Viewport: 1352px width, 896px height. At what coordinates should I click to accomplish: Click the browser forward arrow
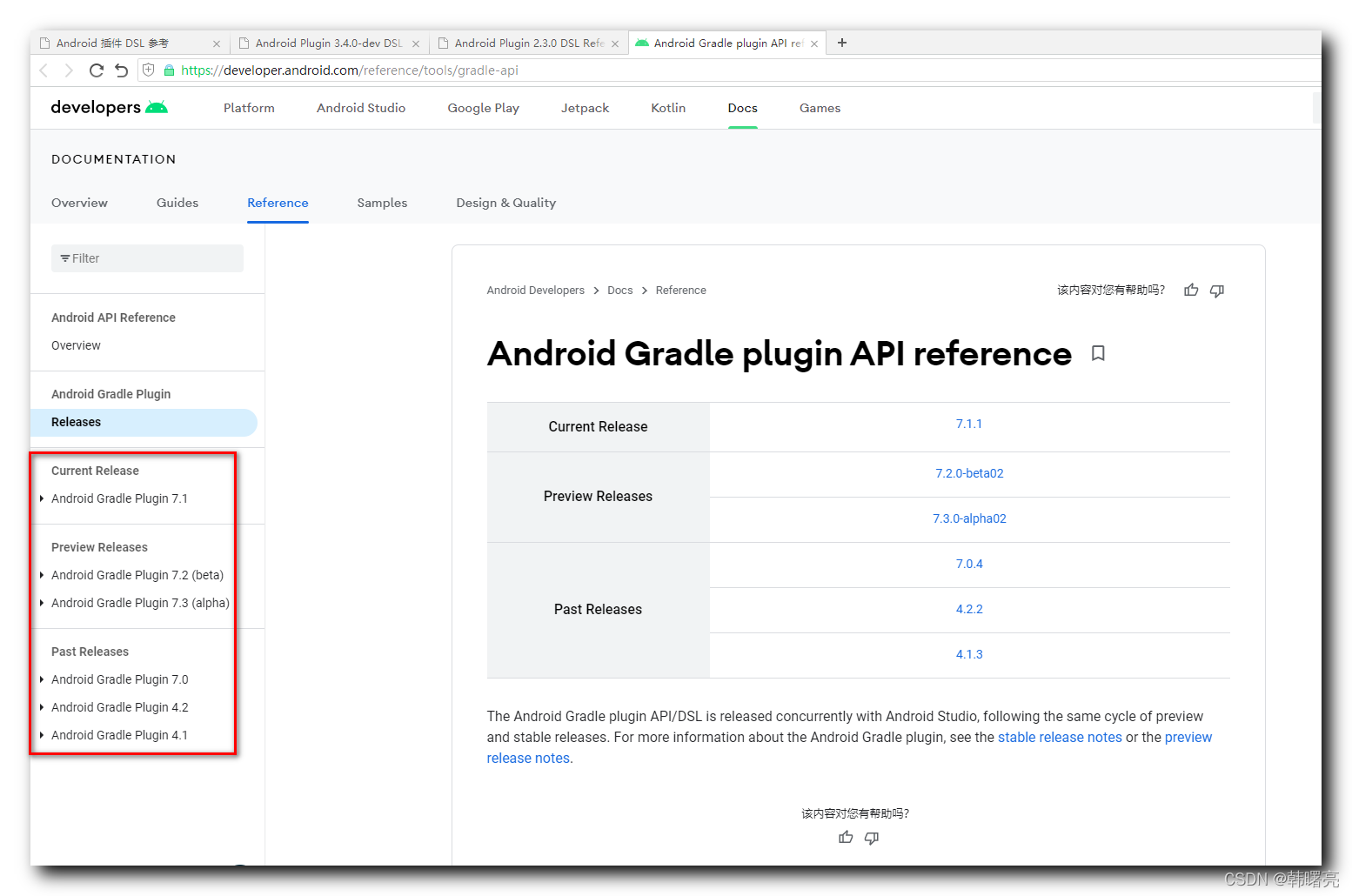tap(69, 70)
